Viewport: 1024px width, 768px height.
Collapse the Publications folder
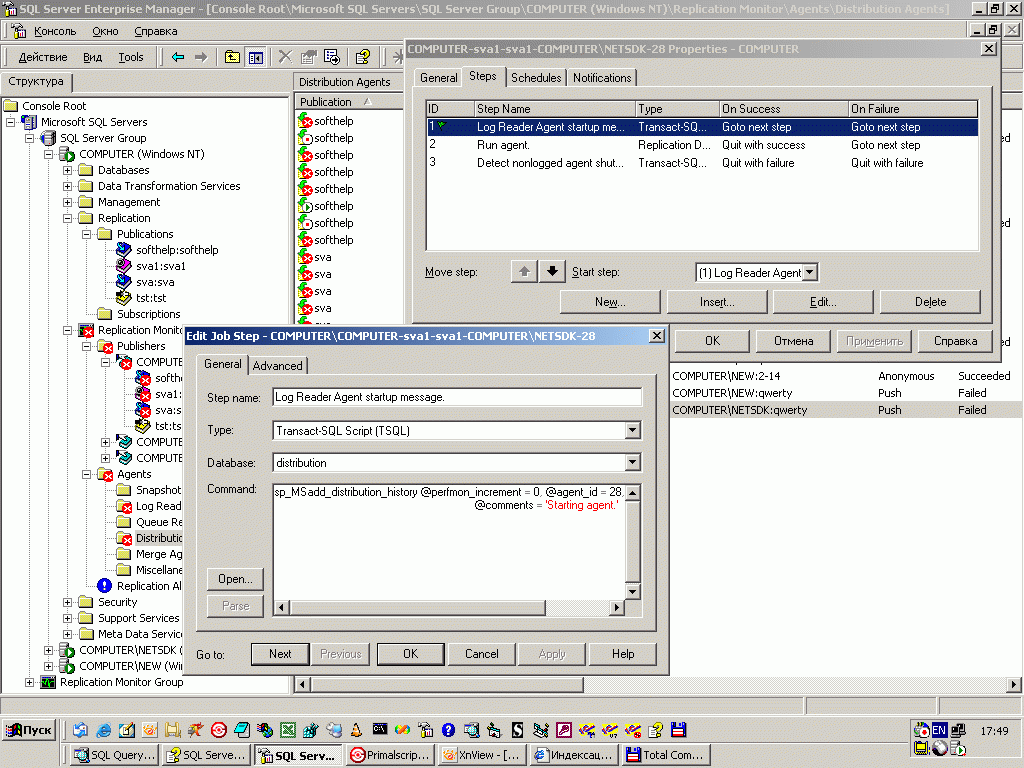[86, 234]
